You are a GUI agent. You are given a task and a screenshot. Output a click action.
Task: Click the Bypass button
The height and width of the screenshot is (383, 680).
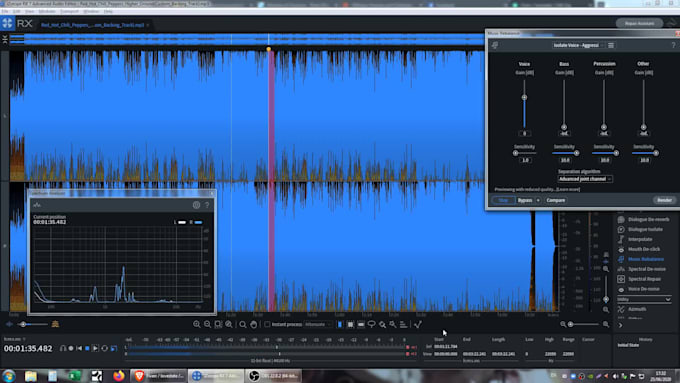tap(525, 200)
